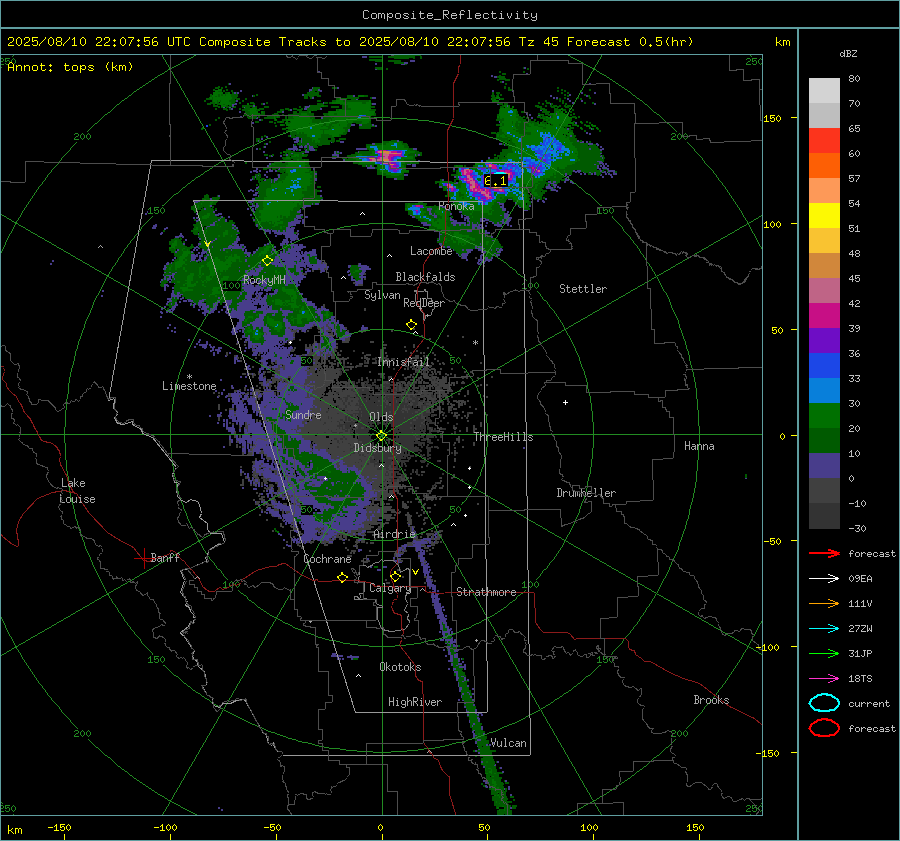Image resolution: width=900 pixels, height=841 pixels.
Task: Click the cyan current ellipse symbol
Action: 824,703
